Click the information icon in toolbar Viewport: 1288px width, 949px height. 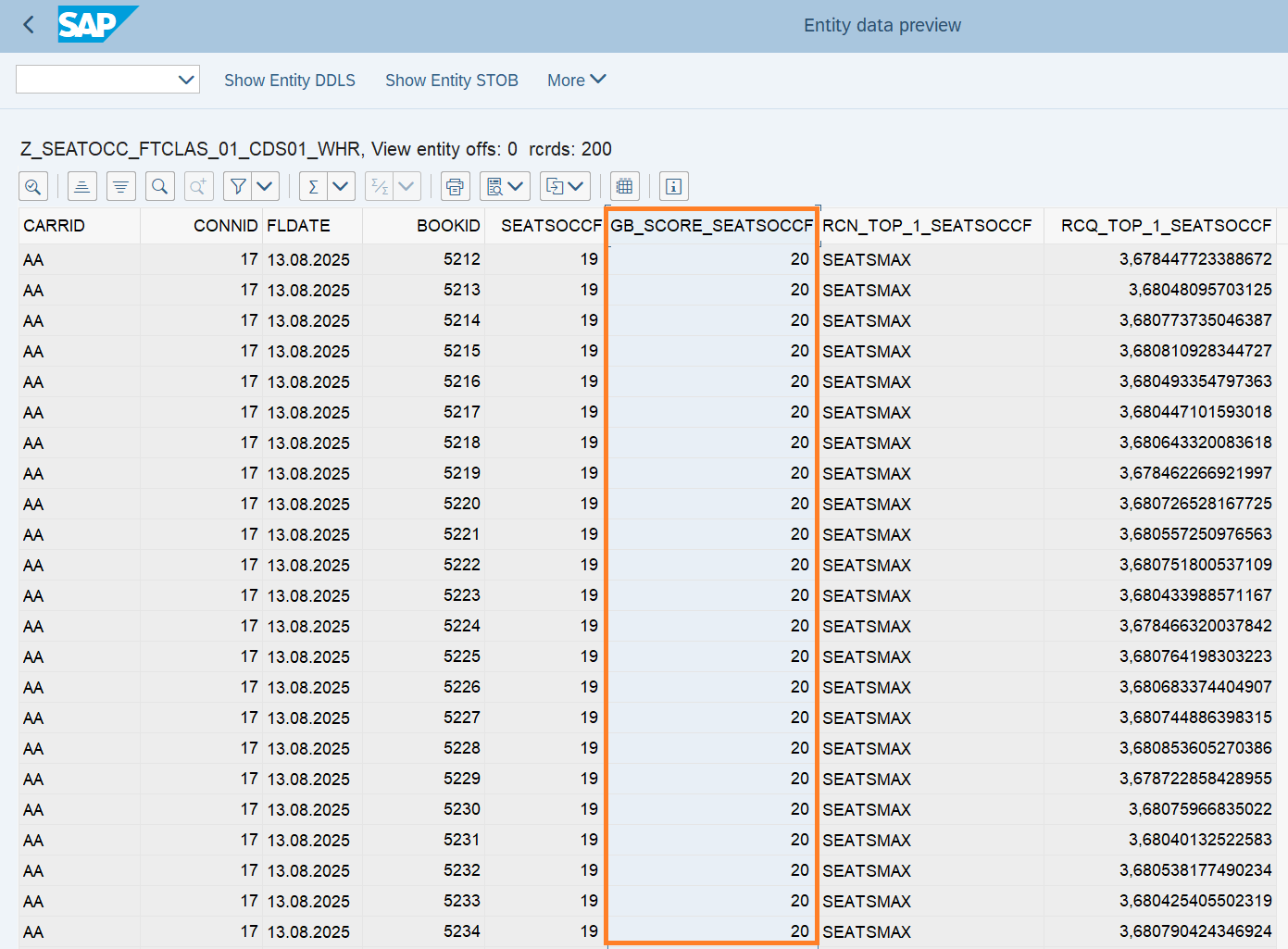(673, 187)
